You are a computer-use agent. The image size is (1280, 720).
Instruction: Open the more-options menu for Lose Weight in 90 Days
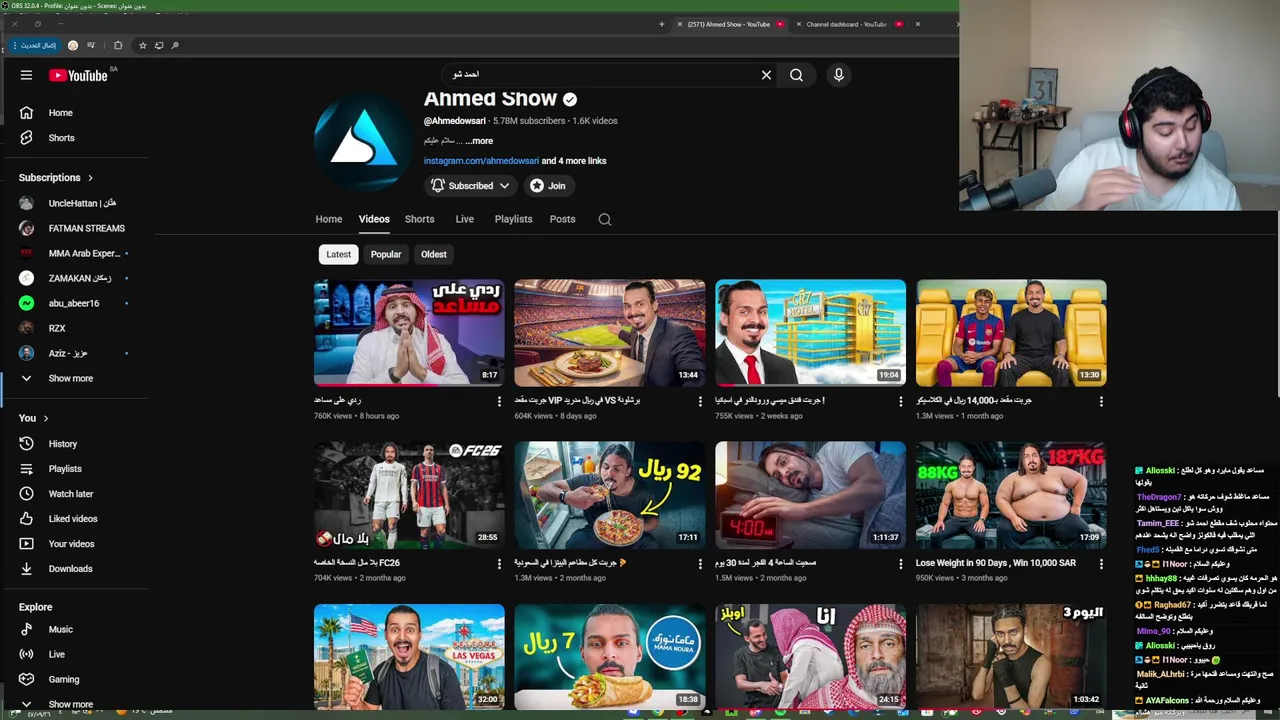tap(1101, 564)
